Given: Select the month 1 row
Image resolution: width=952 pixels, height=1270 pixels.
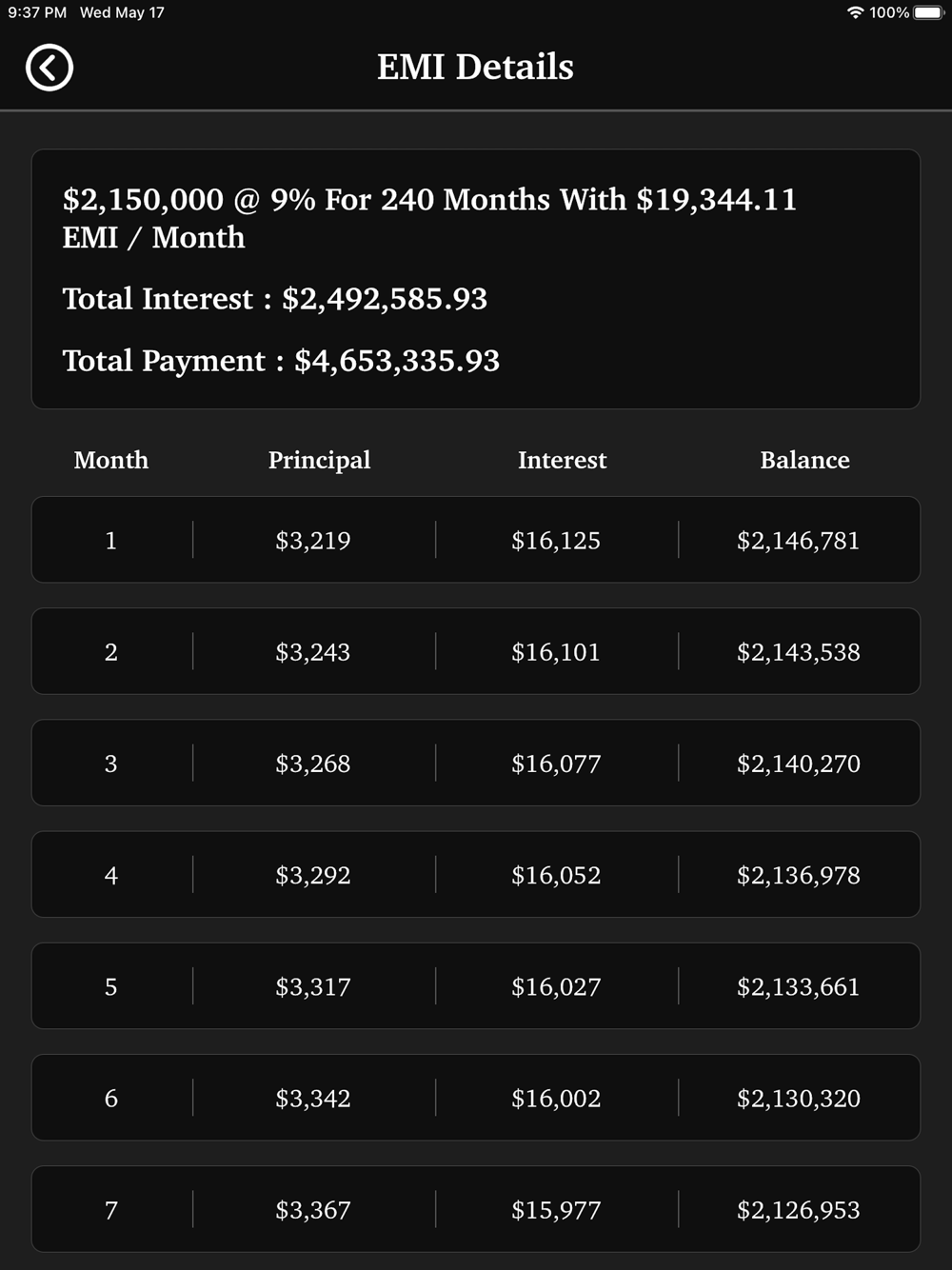Looking at the screenshot, I should tap(476, 540).
